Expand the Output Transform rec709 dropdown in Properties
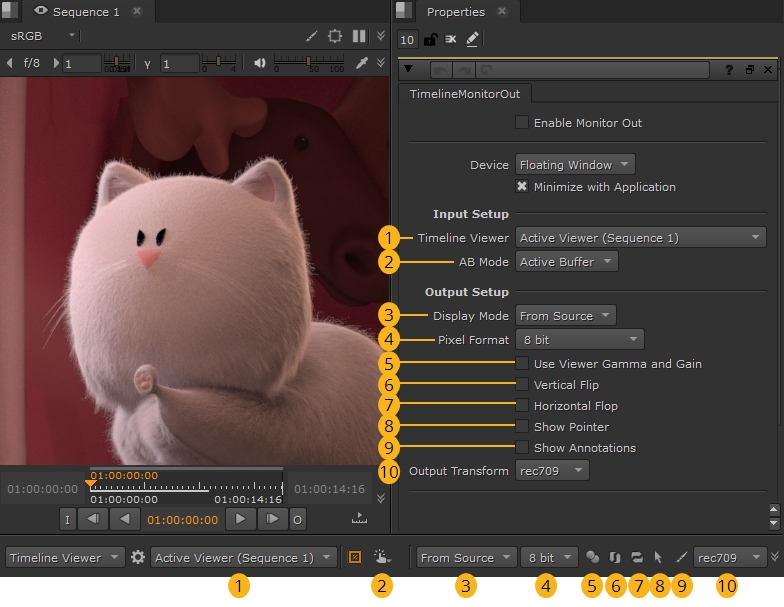The image size is (784, 607). 552,470
